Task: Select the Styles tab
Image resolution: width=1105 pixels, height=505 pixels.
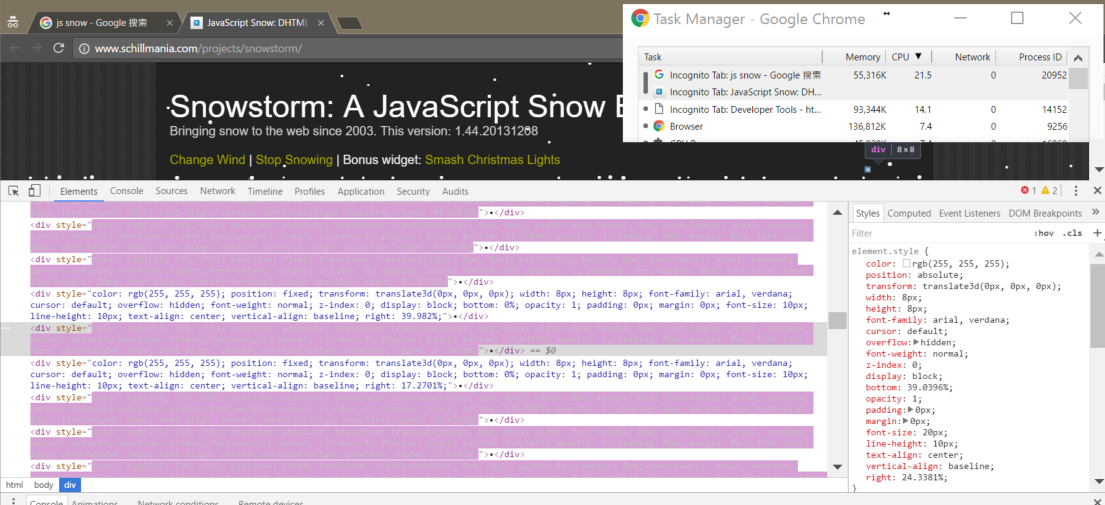Action: click(x=868, y=213)
